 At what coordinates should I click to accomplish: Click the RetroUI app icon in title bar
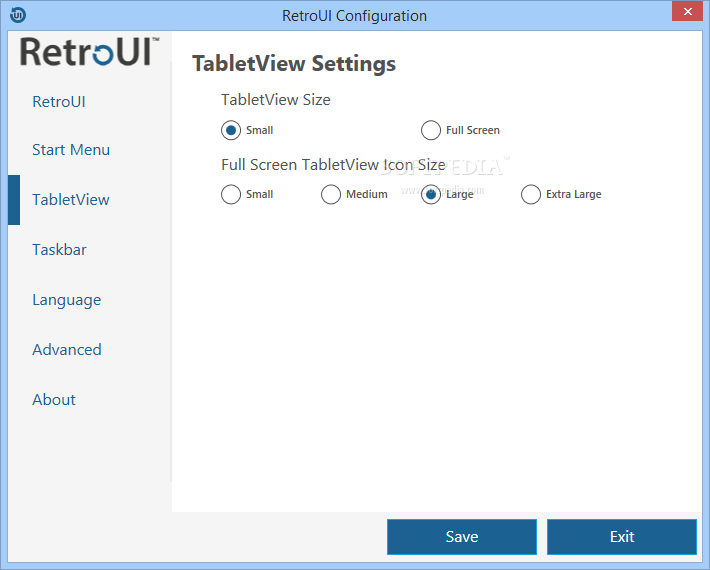coord(18,15)
